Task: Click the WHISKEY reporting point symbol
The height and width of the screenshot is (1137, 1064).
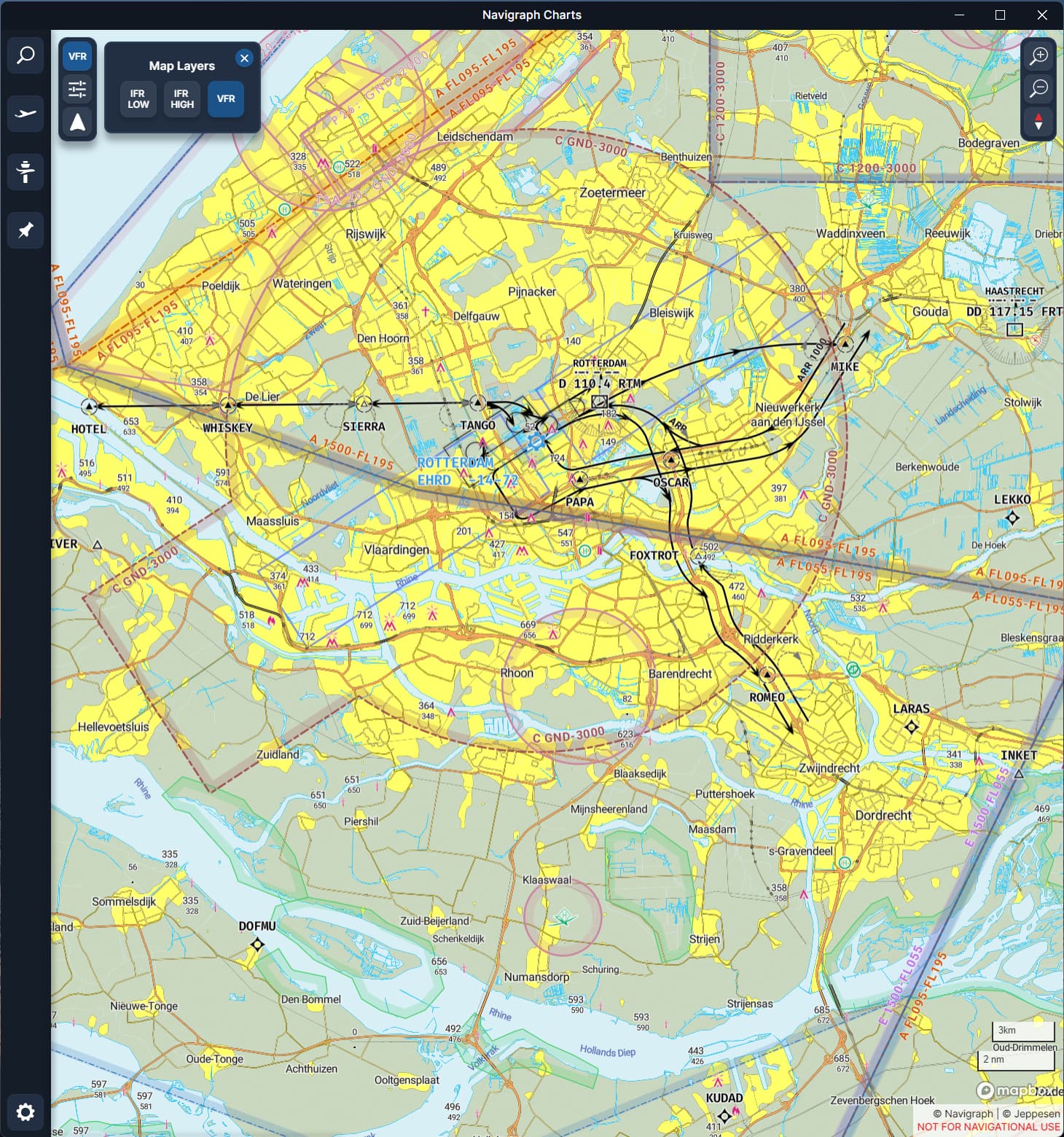Action: (x=228, y=405)
